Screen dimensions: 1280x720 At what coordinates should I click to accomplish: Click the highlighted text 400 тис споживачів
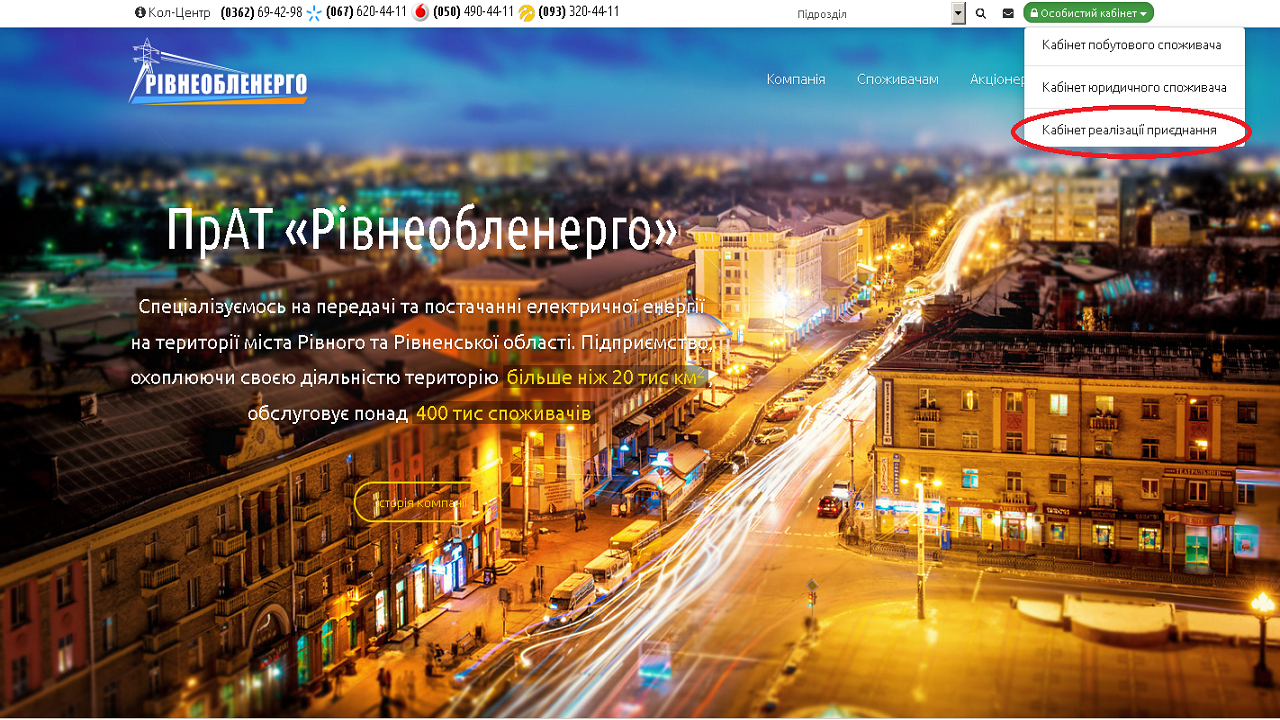[x=504, y=413]
